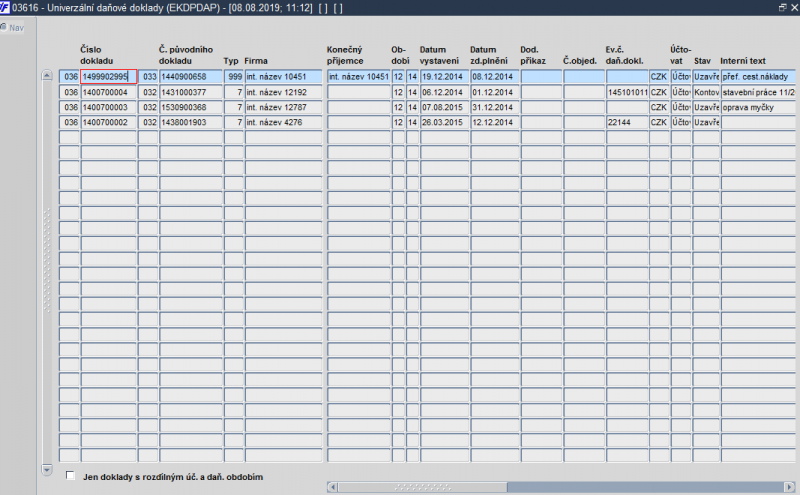
Task: Open the Nav item at top left
Action: pyautogui.click(x=12, y=28)
